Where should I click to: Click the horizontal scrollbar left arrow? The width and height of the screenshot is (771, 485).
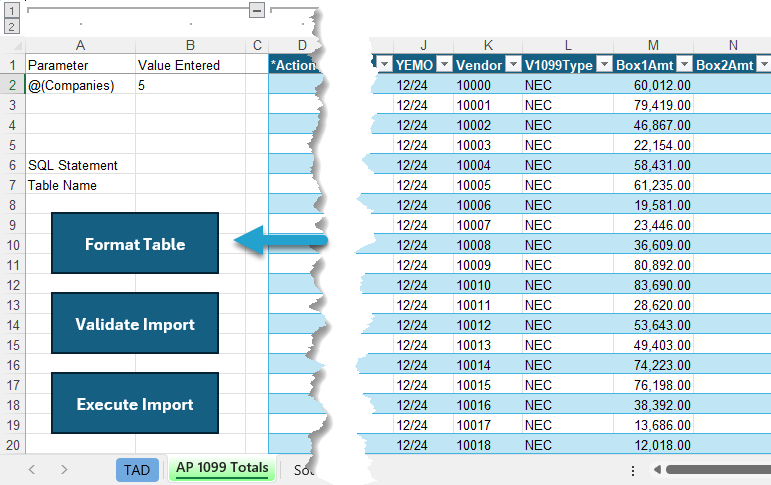coord(656,470)
